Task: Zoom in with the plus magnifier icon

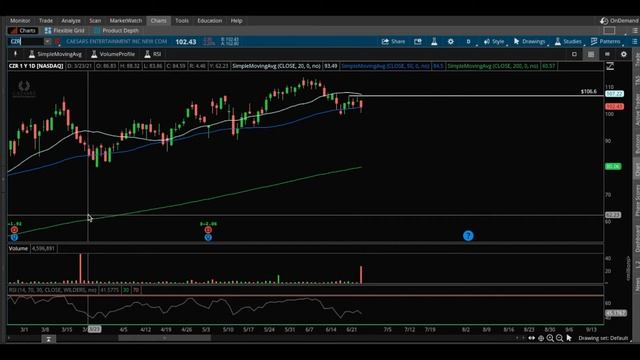Action: 550,338
